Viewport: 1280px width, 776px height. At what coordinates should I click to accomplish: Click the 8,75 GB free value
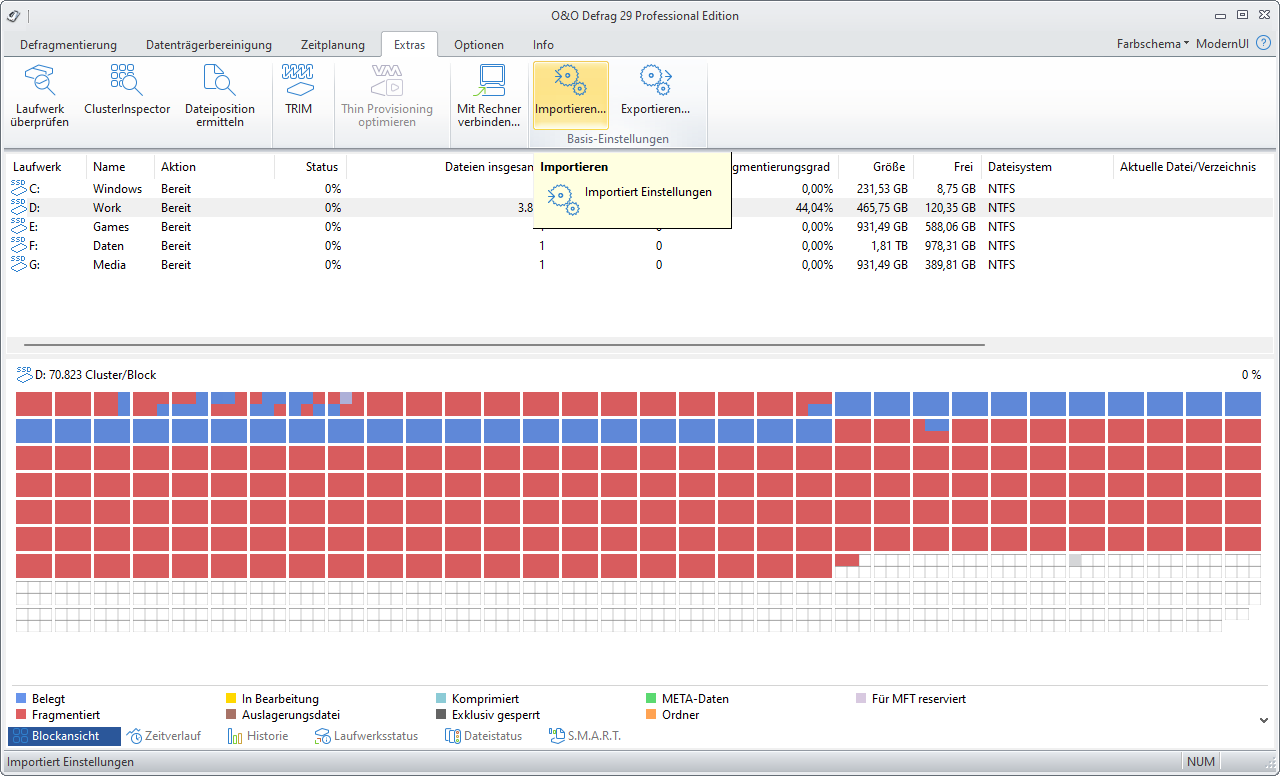954,188
